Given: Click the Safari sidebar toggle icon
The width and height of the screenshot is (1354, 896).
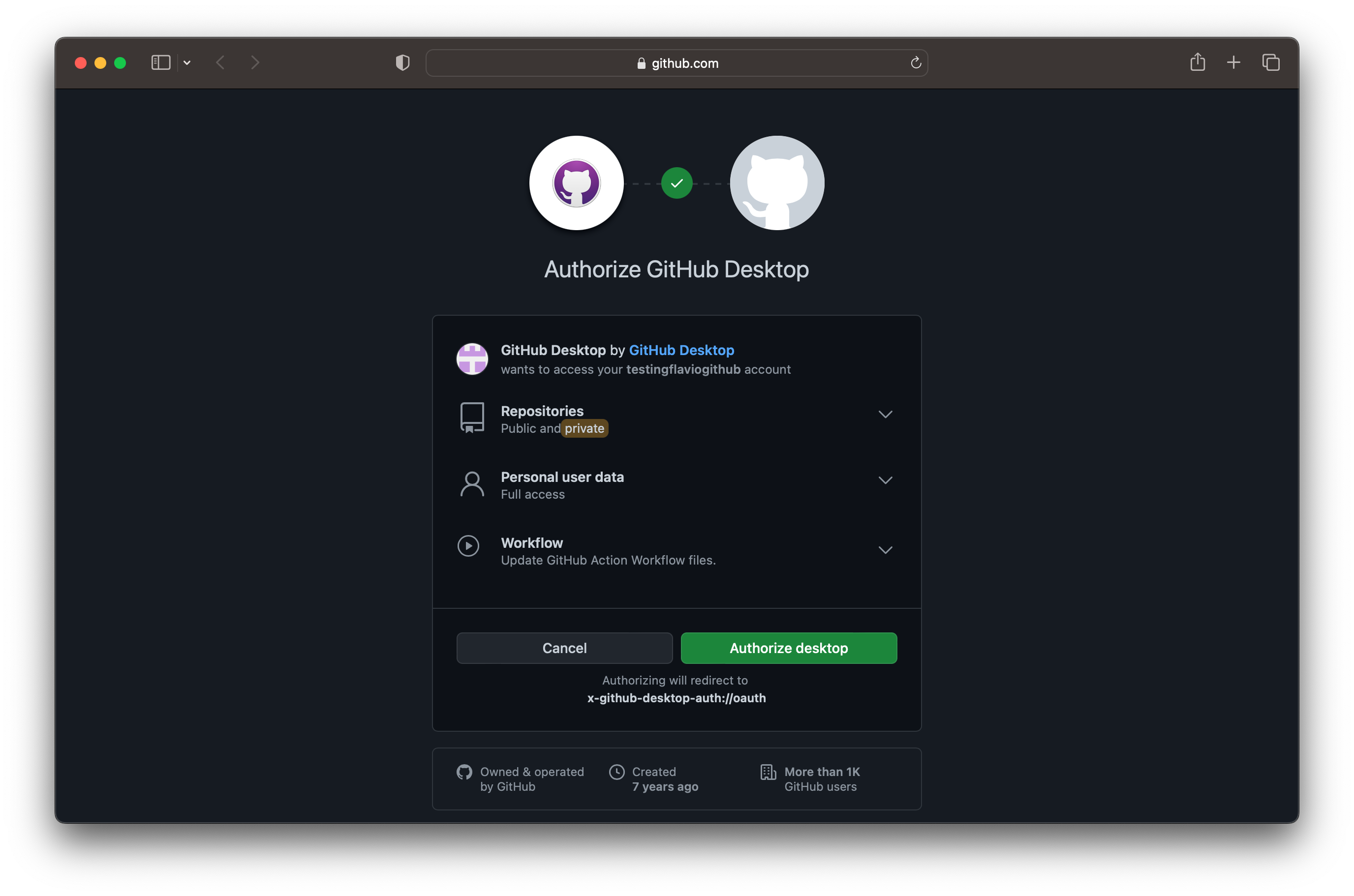Looking at the screenshot, I should pyautogui.click(x=160, y=62).
